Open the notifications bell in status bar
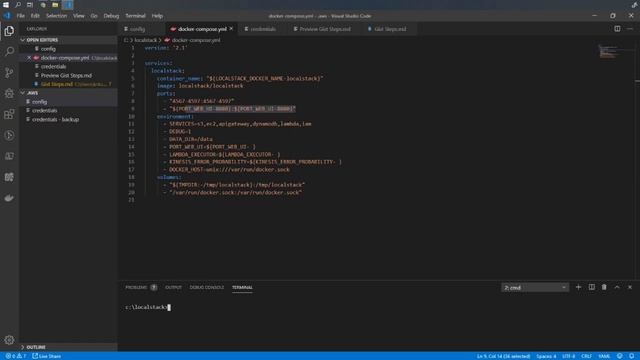This screenshot has width=640, height=360. (x=631, y=356)
